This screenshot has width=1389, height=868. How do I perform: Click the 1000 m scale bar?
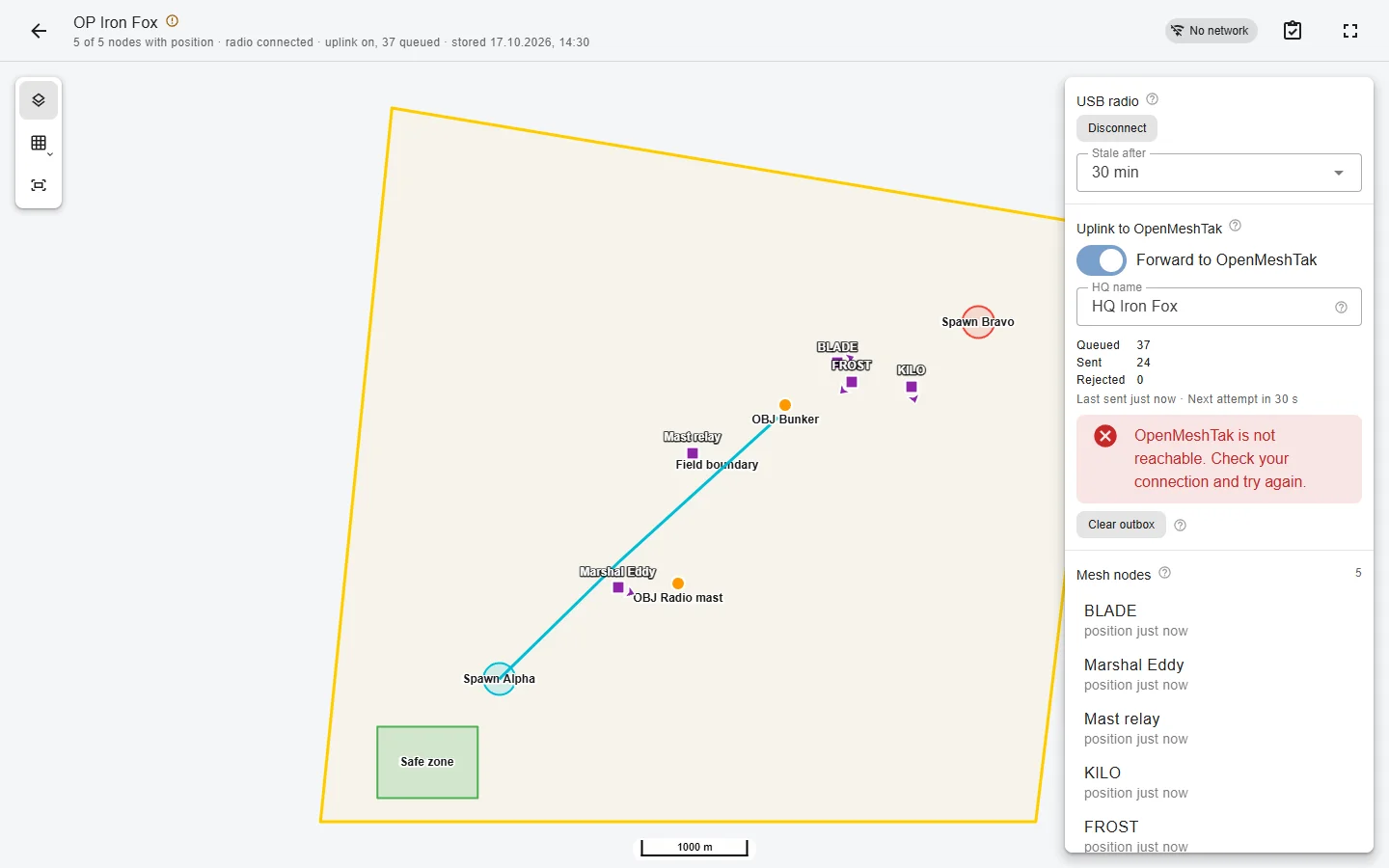click(x=694, y=847)
